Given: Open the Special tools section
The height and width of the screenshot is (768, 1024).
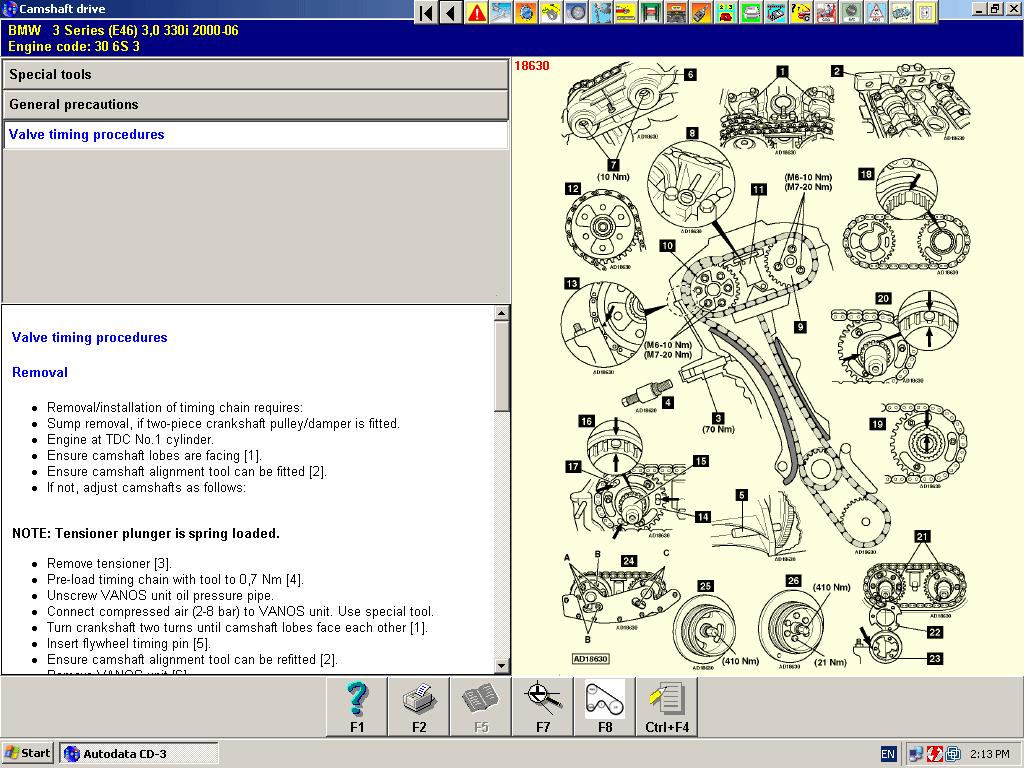Looking at the screenshot, I should tap(255, 74).
